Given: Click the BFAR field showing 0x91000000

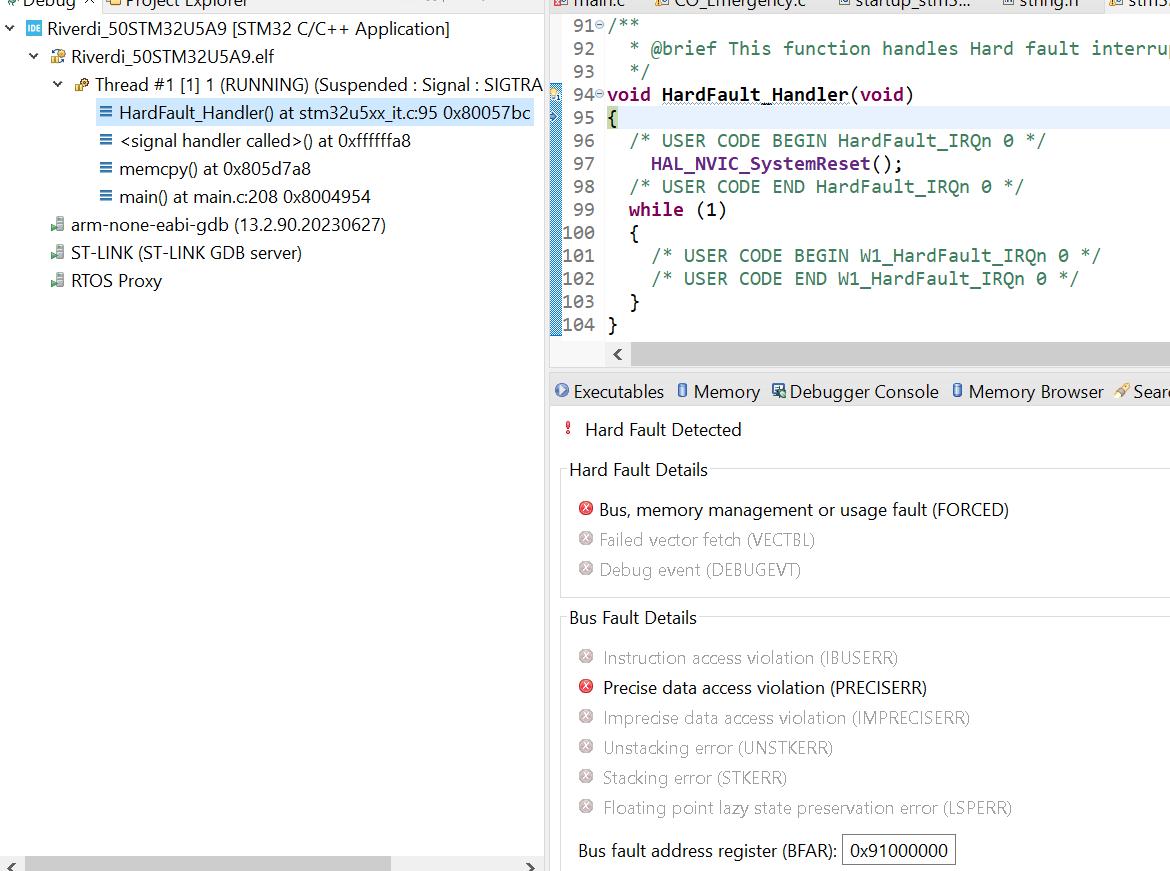Looking at the screenshot, I should pos(898,849).
